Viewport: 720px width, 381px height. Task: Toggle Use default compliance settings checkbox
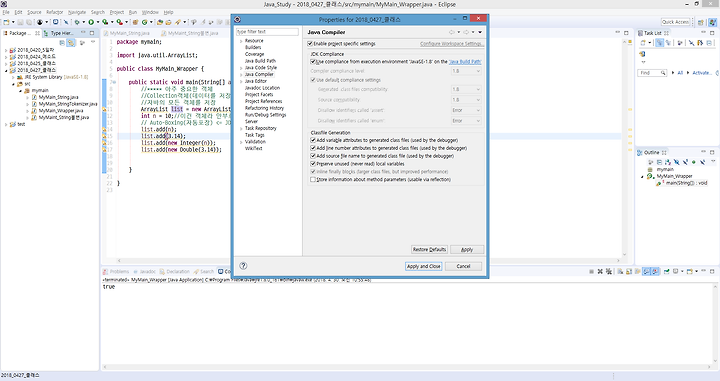pos(313,80)
